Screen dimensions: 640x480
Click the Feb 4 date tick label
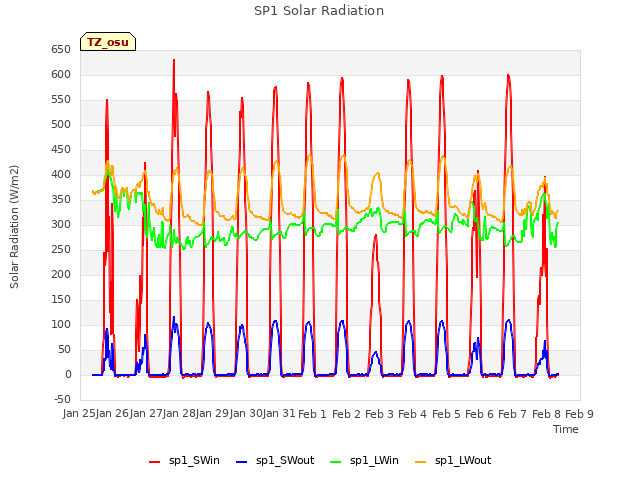[x=413, y=414]
